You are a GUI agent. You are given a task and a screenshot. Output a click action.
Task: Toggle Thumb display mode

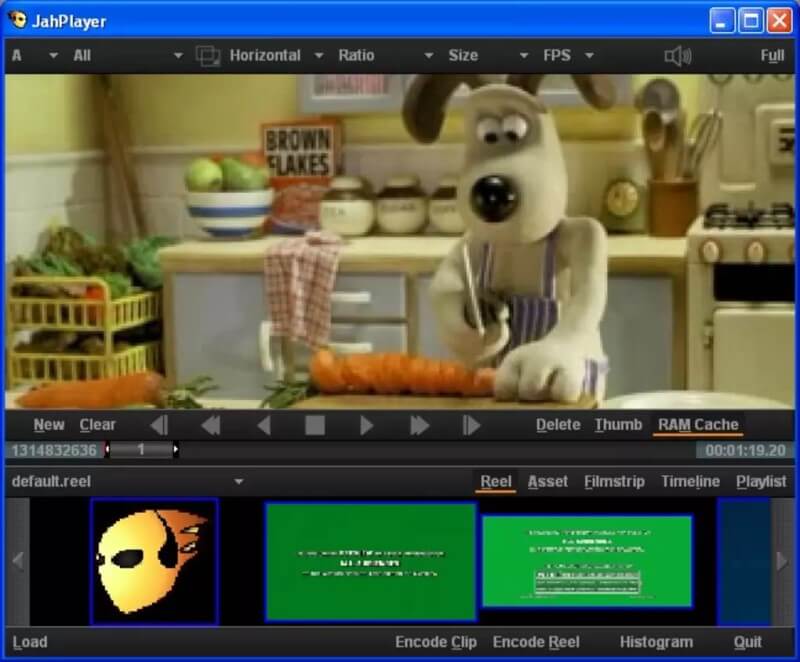618,425
